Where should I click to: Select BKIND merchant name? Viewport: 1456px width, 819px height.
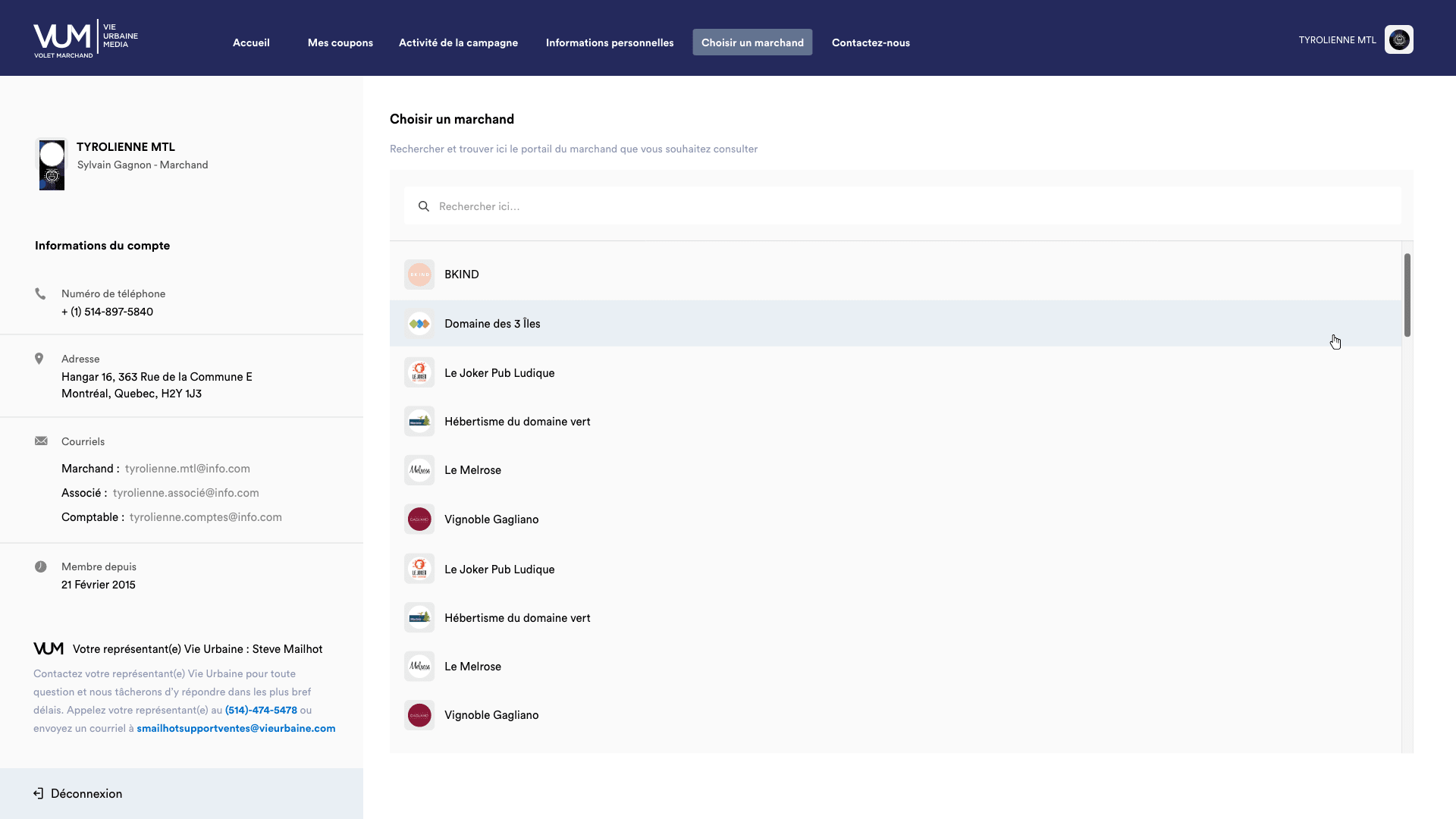462,275
